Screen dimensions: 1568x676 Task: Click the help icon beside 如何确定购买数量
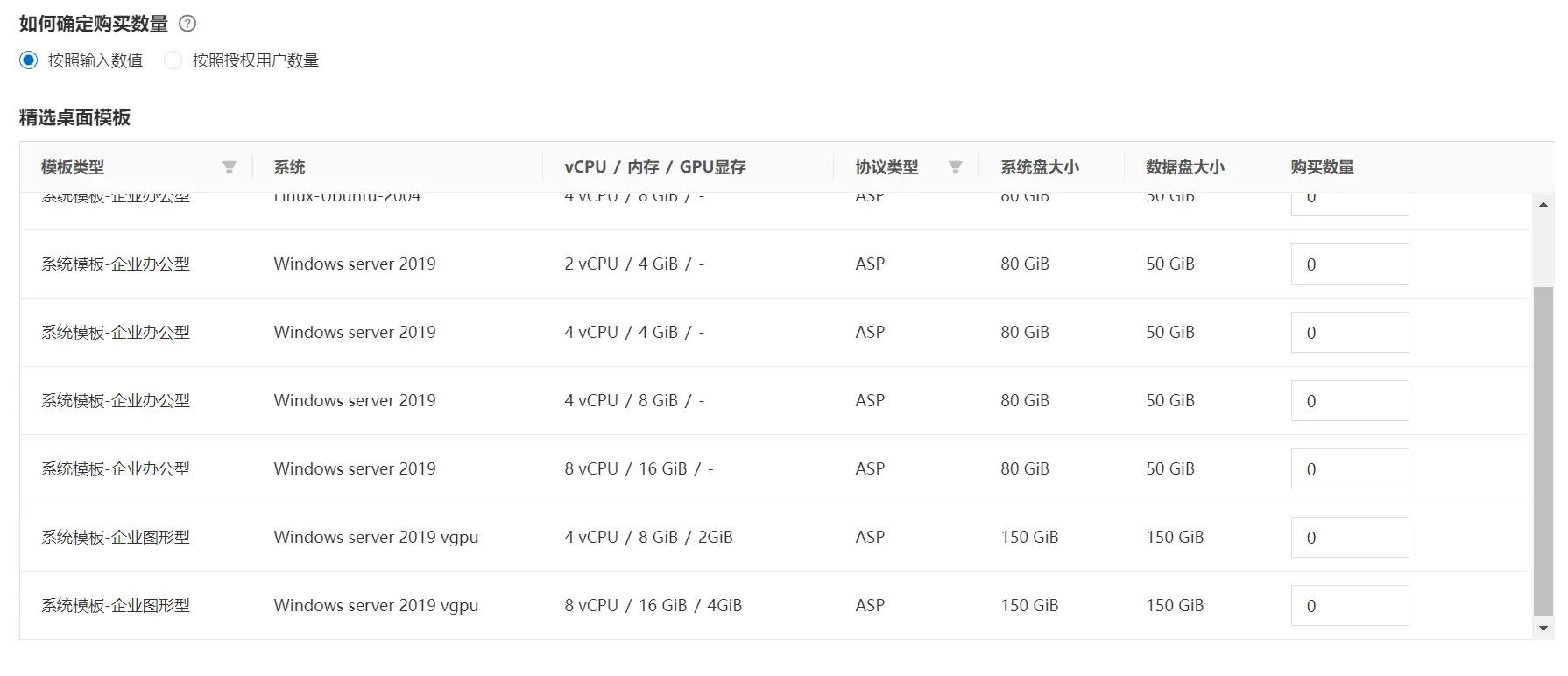tap(187, 24)
